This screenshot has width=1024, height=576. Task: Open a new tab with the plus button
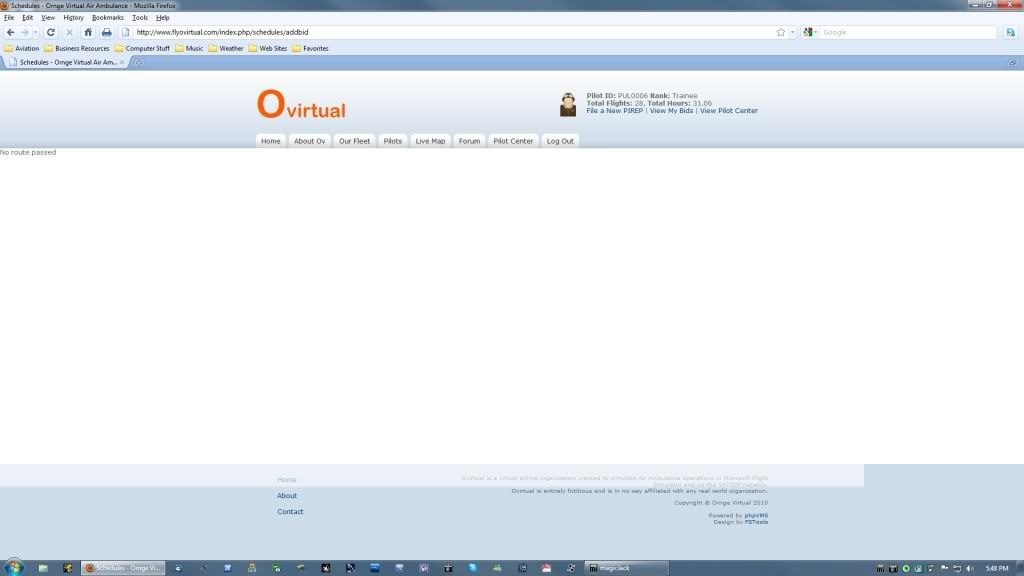tap(139, 62)
